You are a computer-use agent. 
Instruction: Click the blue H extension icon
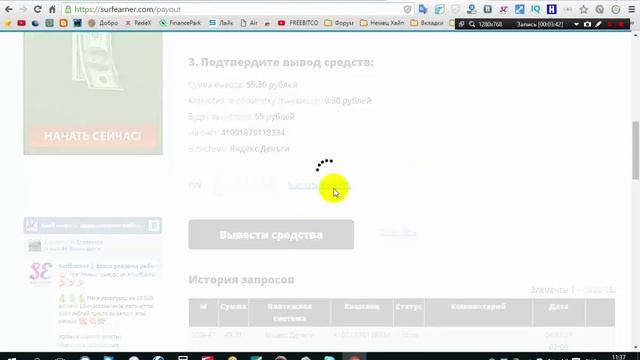coord(551,9)
